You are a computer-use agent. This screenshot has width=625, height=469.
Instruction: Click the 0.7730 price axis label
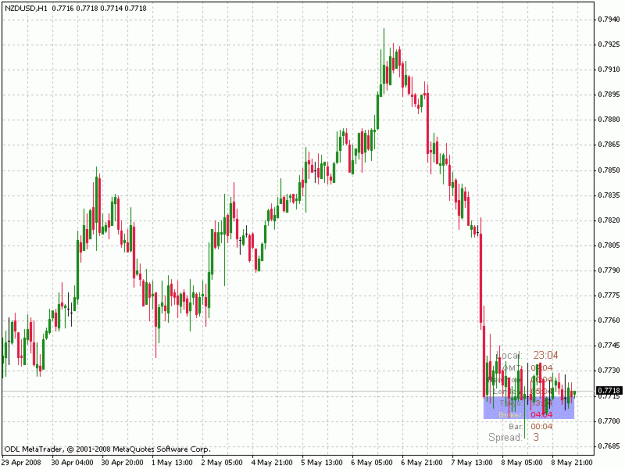(609, 371)
